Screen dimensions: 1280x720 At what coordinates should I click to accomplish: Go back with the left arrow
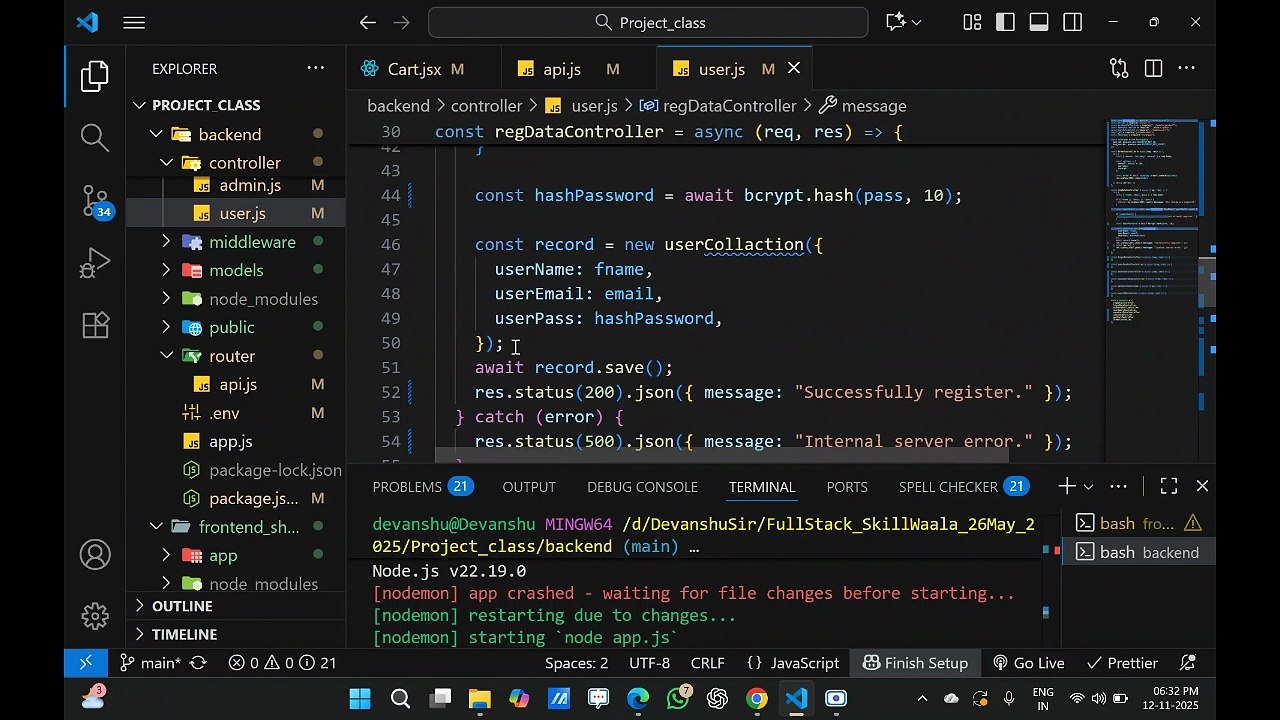pyautogui.click(x=367, y=22)
